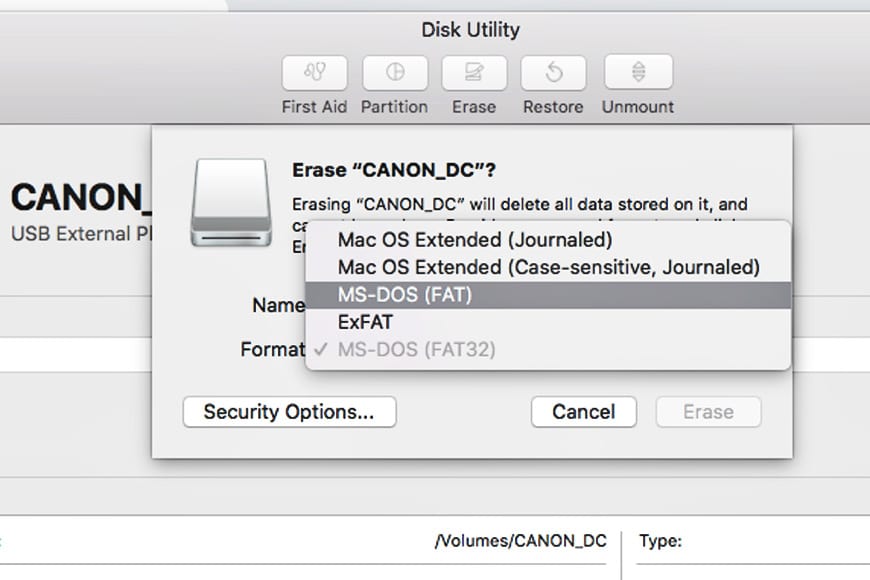Click the Partition pie icon
870x580 pixels.
coord(394,73)
